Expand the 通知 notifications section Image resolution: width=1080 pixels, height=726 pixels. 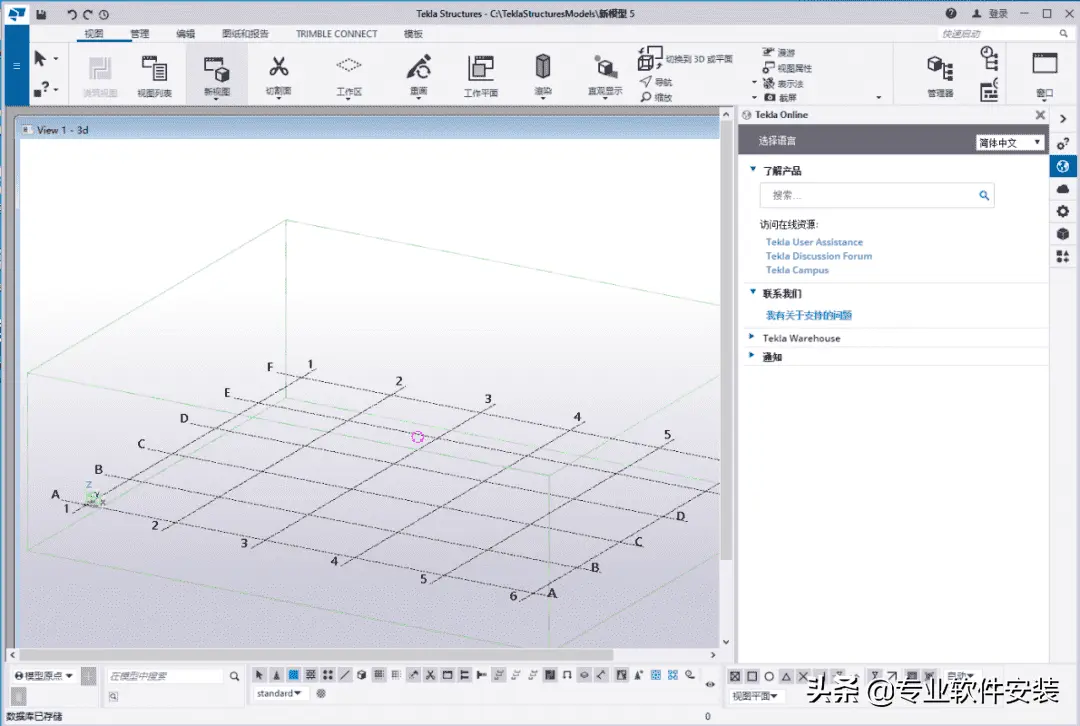click(751, 355)
